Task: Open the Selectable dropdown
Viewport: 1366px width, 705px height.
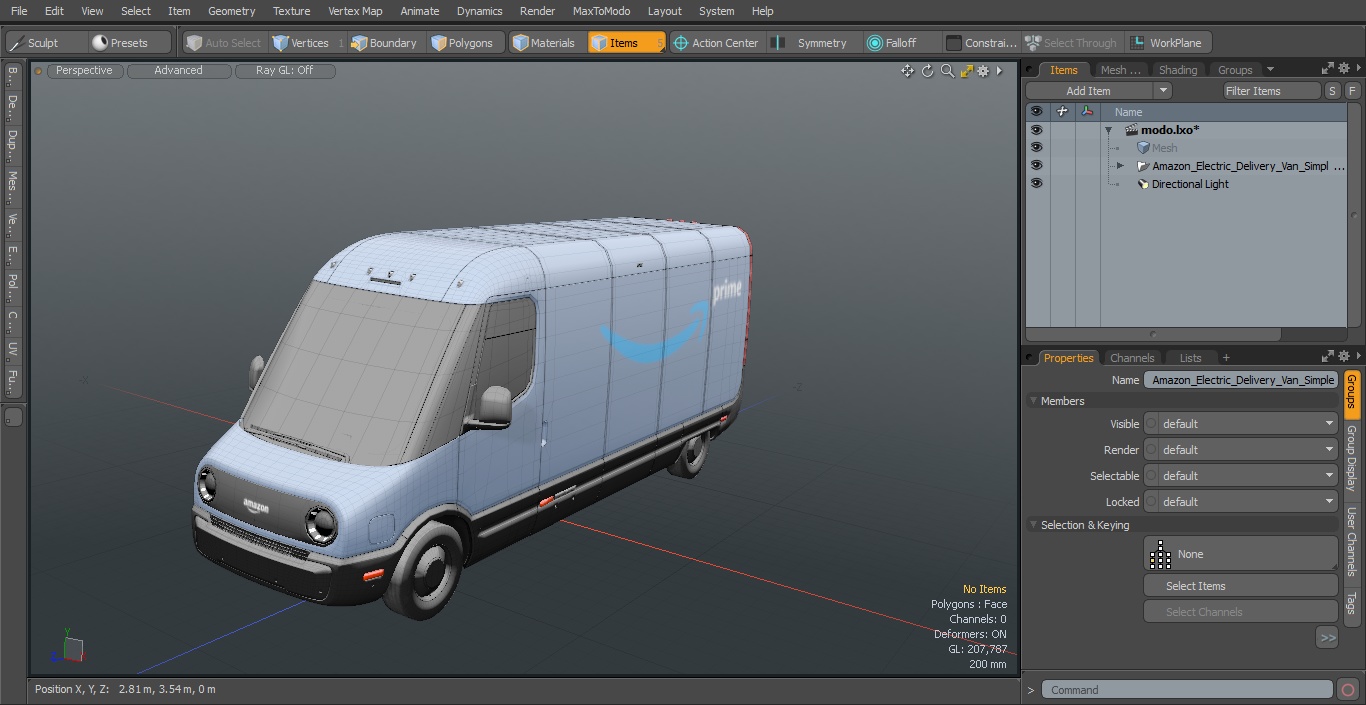Action: pyautogui.click(x=1241, y=476)
